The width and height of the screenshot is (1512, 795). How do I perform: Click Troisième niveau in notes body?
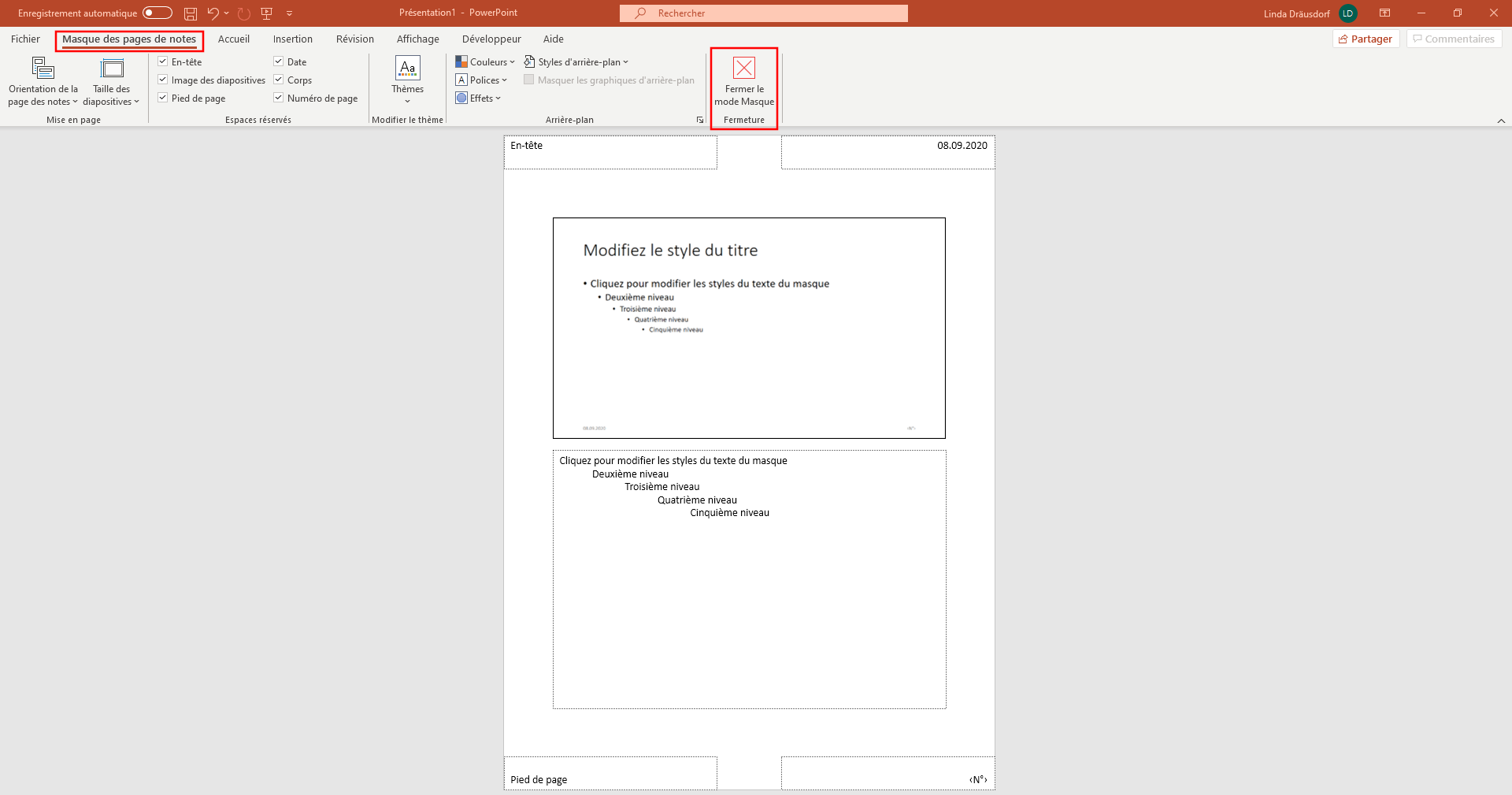click(x=661, y=487)
